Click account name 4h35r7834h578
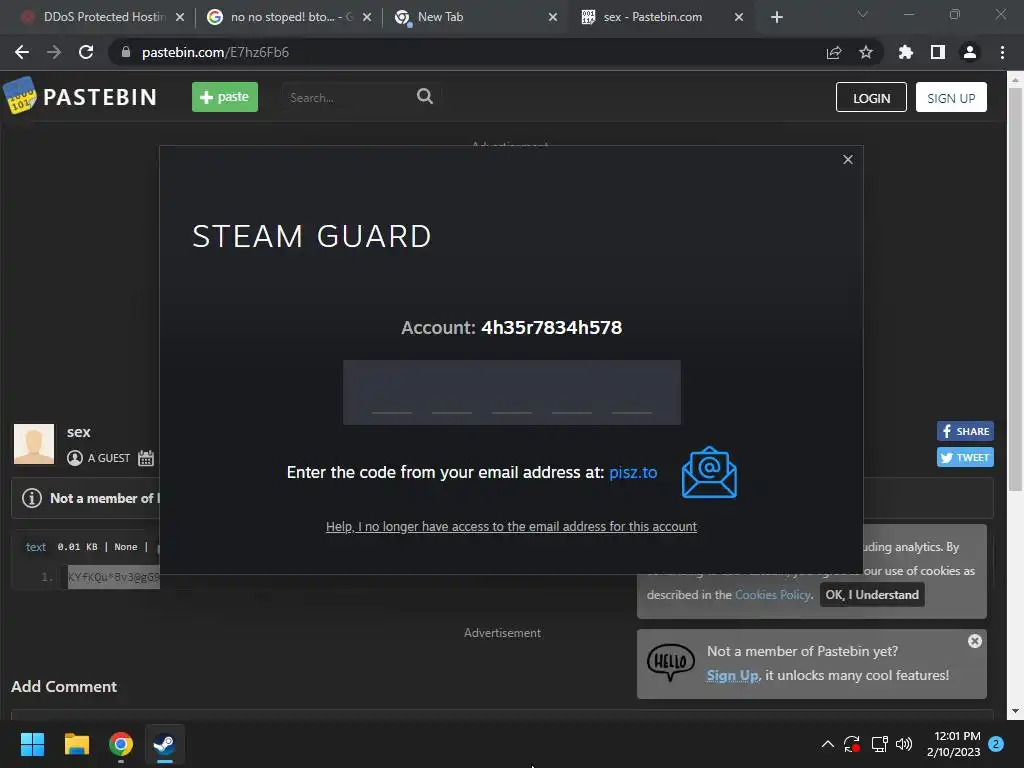 [x=551, y=327]
